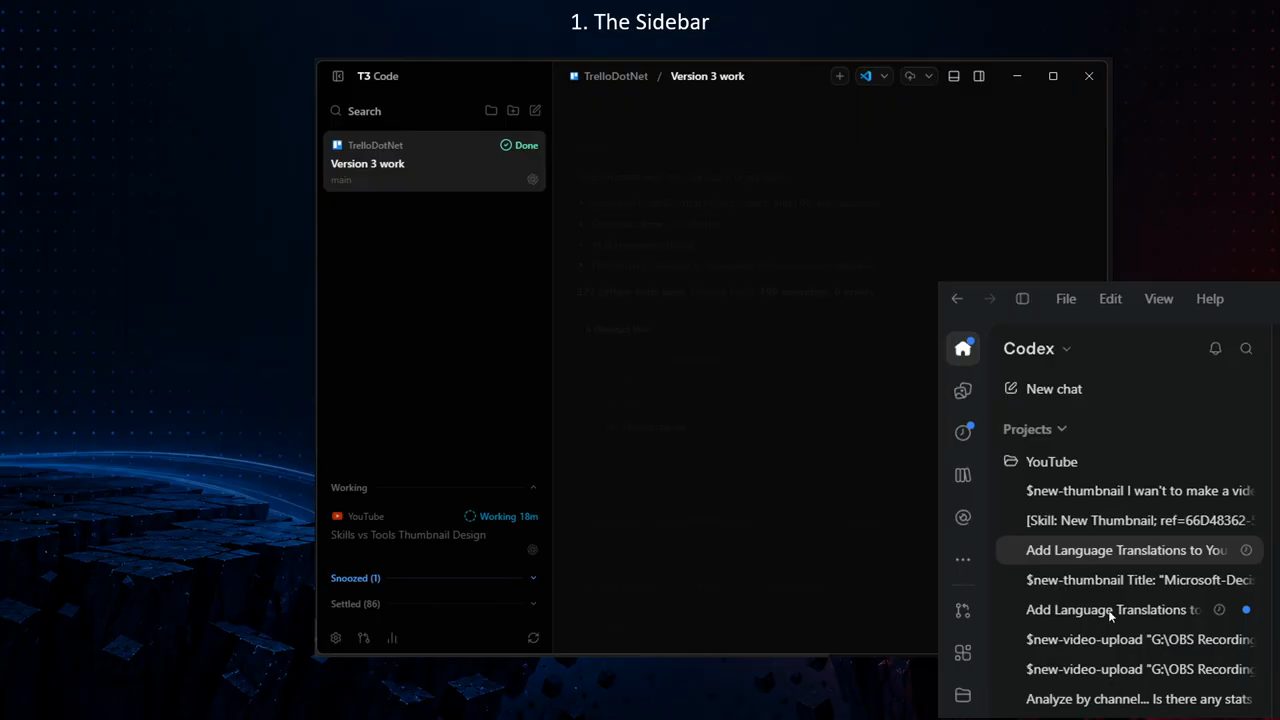Screen dimensions: 1280x720
Task: Start a New chat in Codex
Action: (1043, 389)
